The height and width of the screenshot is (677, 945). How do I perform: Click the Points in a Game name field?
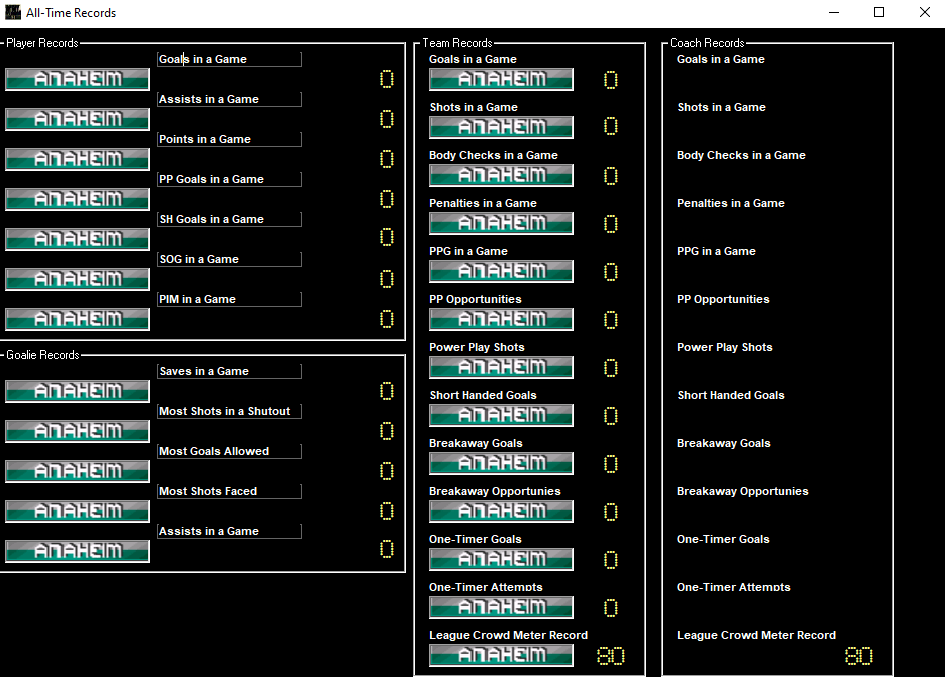[229, 139]
